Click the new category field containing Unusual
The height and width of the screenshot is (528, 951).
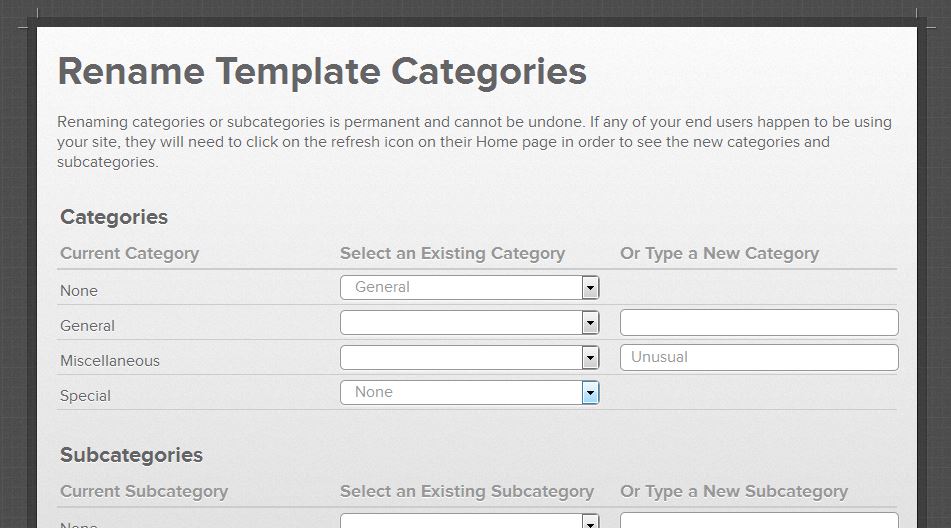759,358
